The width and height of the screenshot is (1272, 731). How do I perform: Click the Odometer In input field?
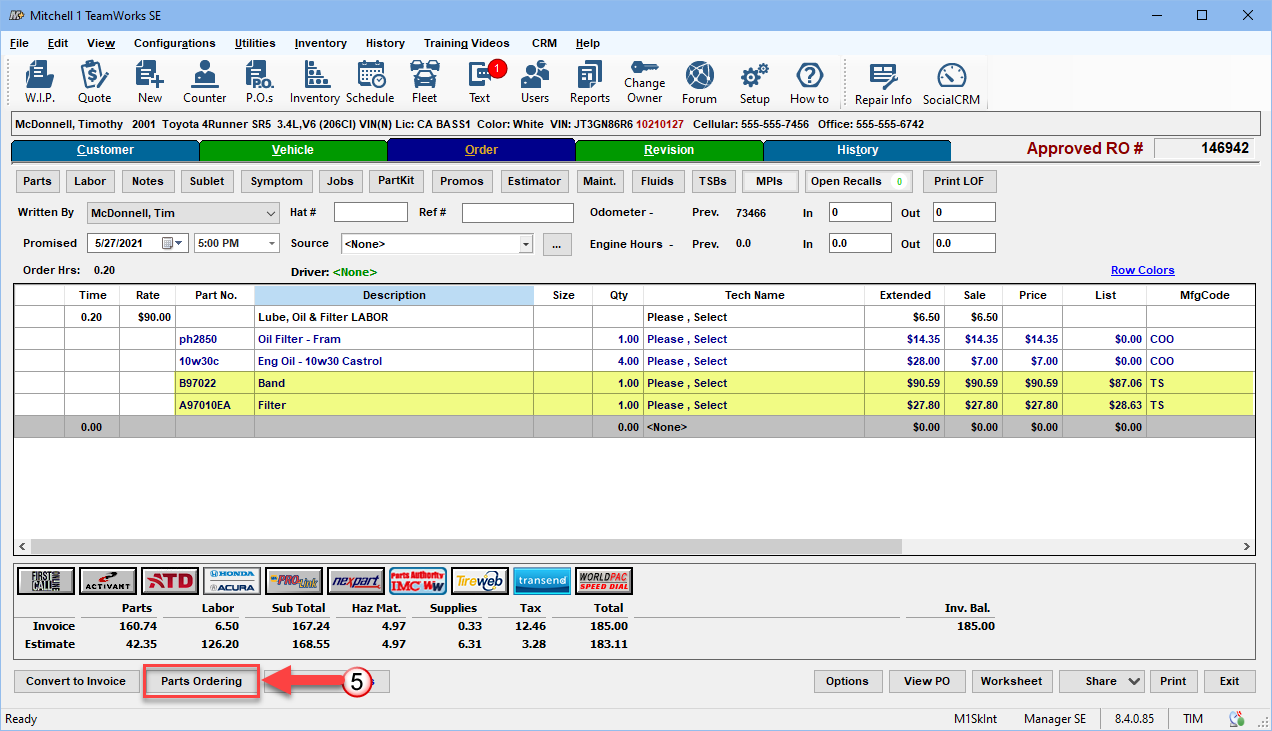point(859,212)
